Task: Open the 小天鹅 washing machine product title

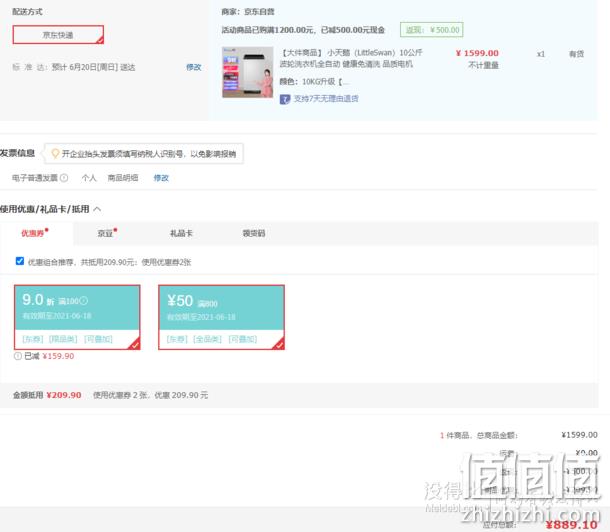Action: (x=351, y=58)
